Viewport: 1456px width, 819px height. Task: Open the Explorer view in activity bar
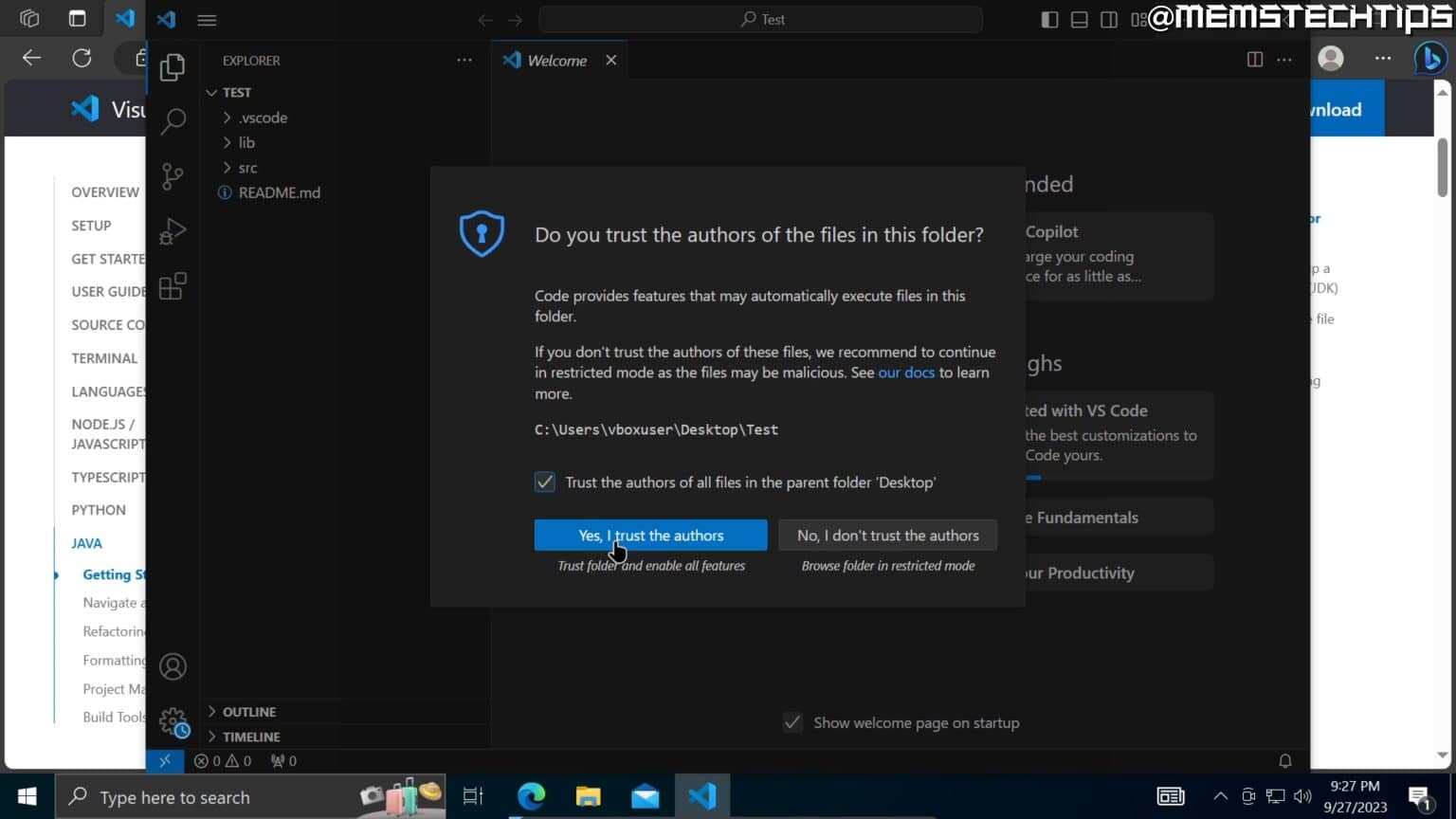173,66
